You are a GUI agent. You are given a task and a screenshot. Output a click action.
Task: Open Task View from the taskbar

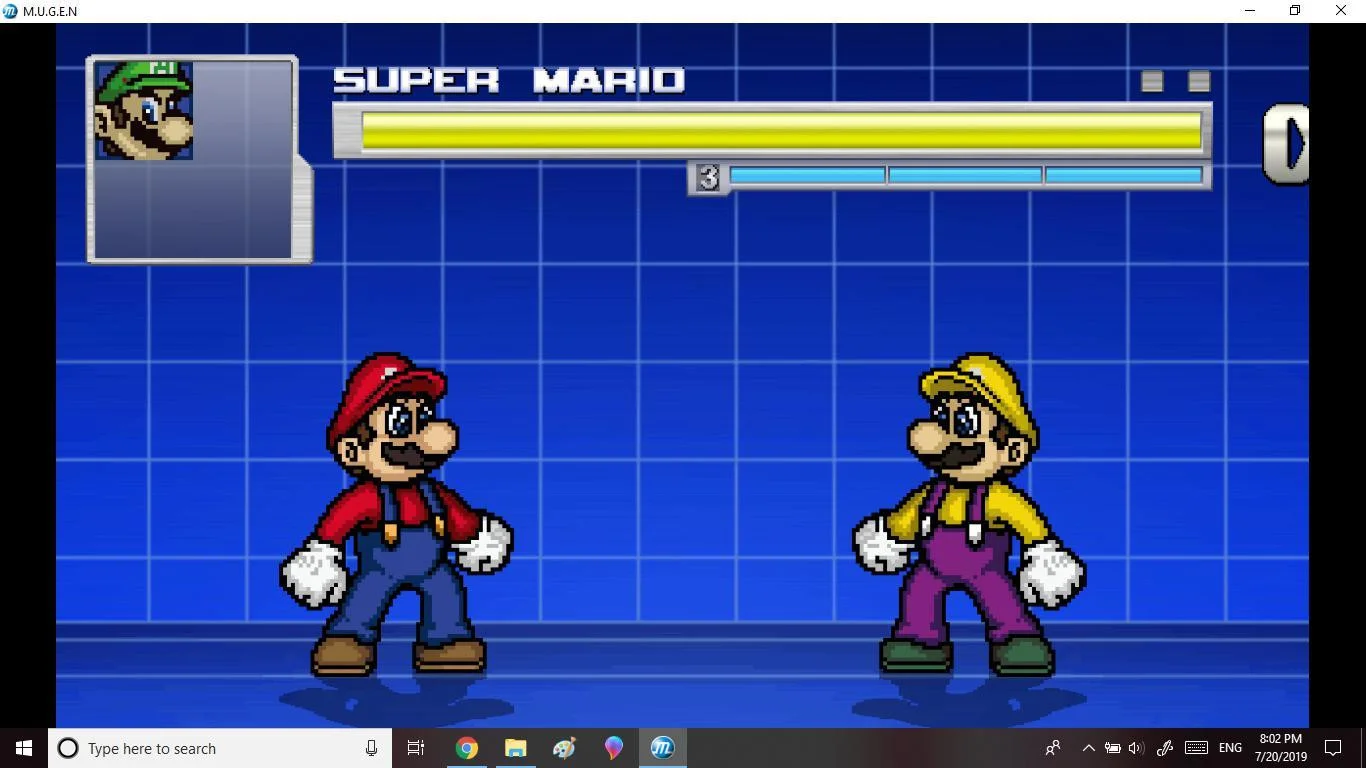[416, 748]
